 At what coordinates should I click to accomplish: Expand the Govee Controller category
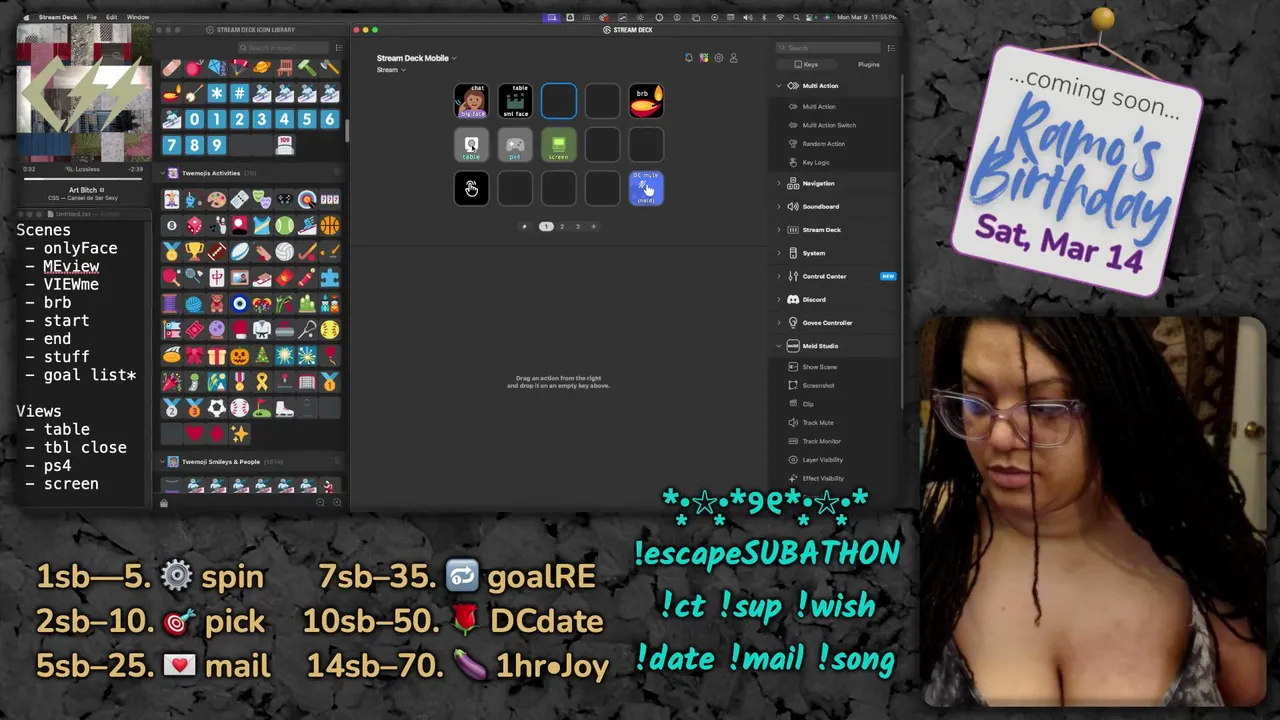pos(779,323)
